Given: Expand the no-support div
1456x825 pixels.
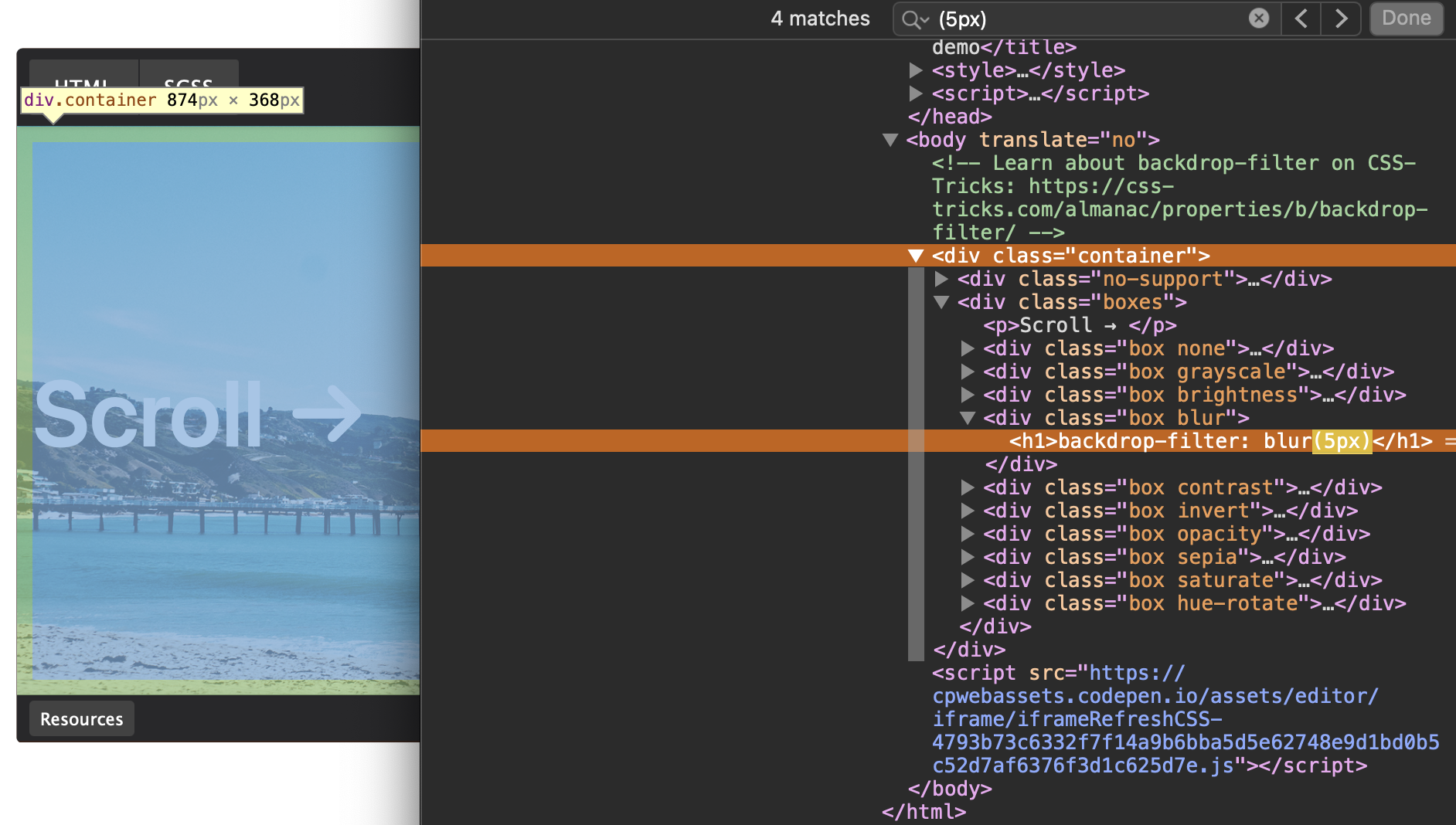Looking at the screenshot, I should [941, 279].
